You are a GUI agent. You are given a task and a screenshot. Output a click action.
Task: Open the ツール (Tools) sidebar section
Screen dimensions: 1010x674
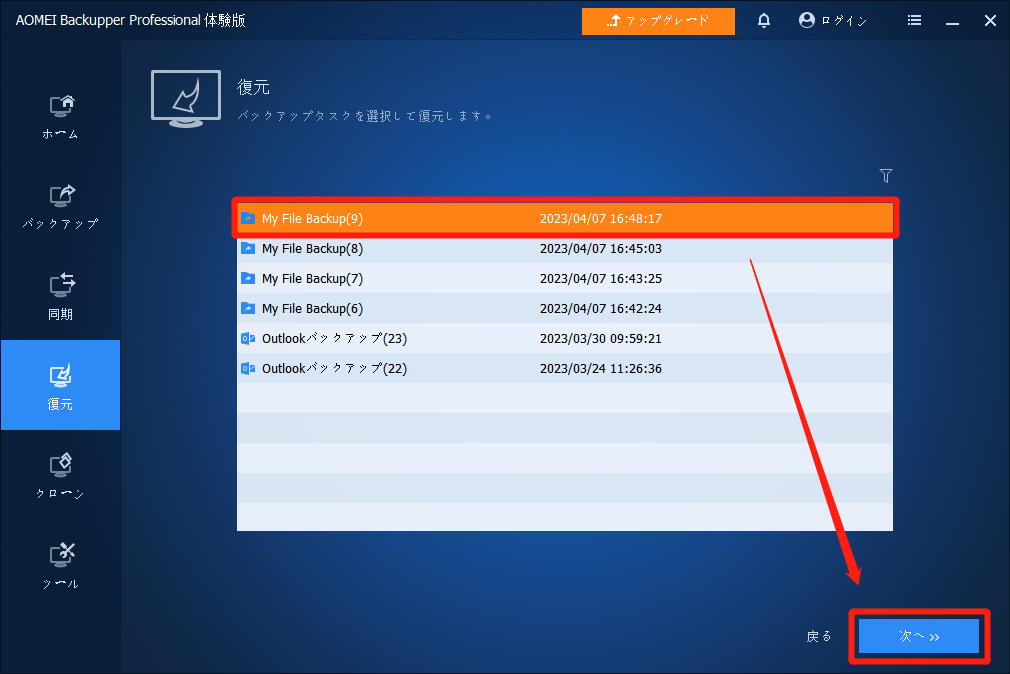[61, 566]
